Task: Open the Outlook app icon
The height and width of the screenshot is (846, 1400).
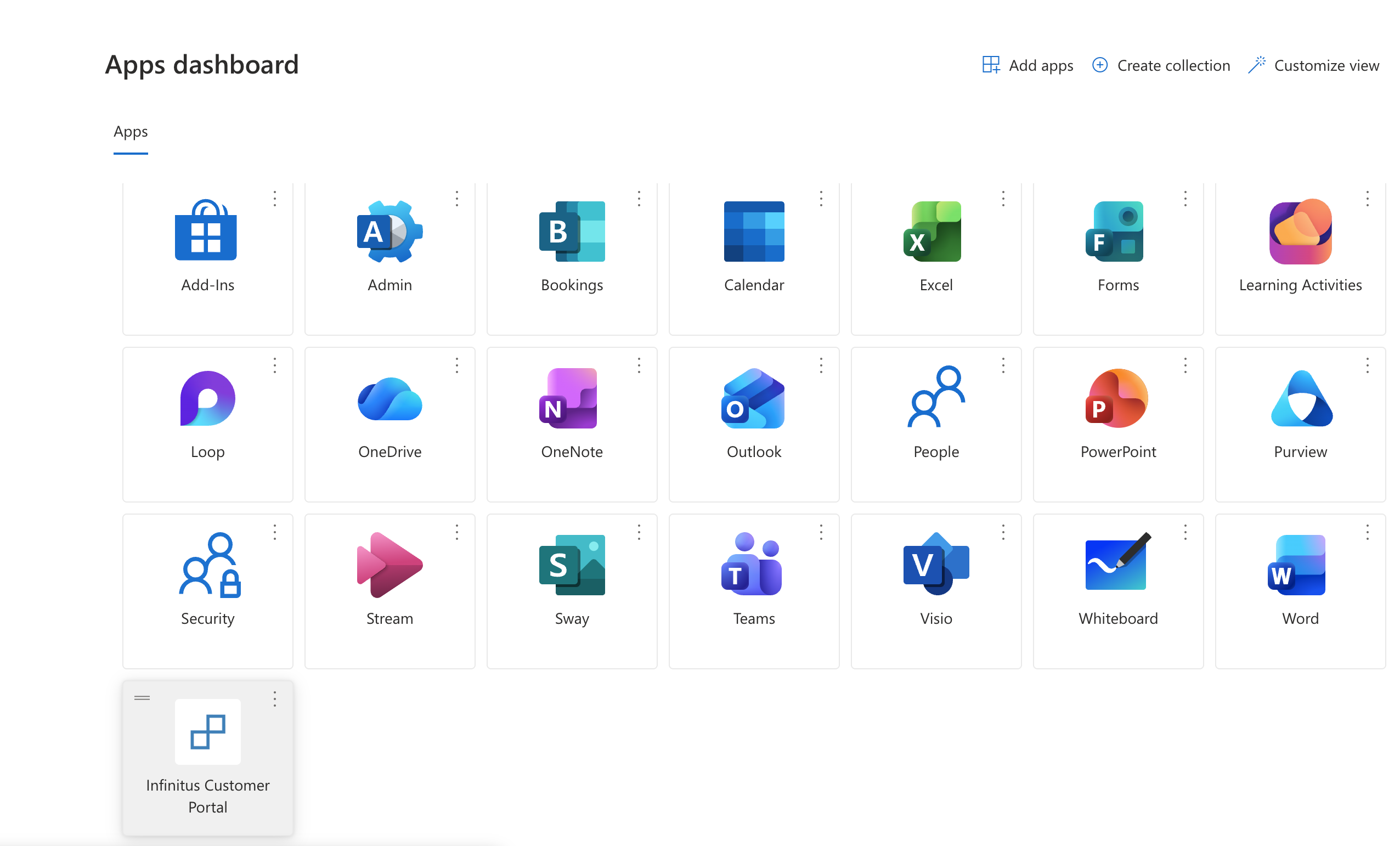Action: pos(752,398)
